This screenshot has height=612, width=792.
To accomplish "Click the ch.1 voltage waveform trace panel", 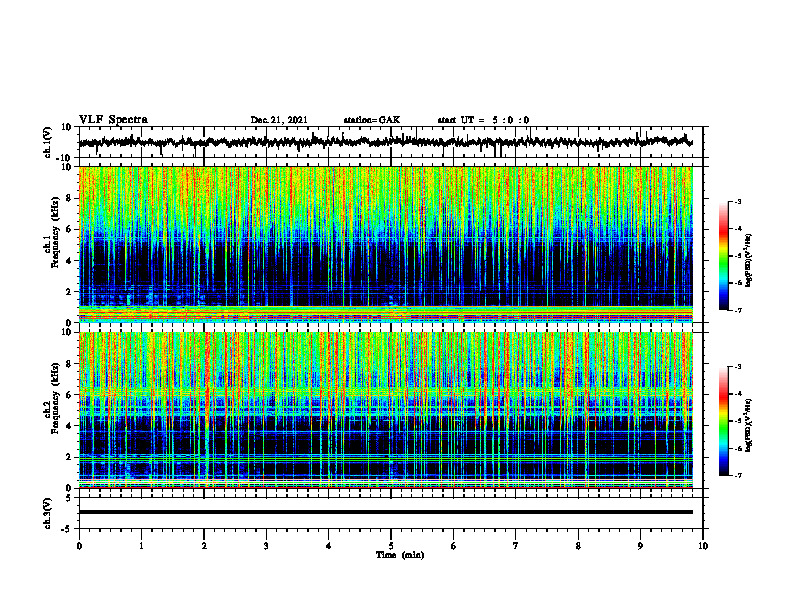I will (x=390, y=142).
